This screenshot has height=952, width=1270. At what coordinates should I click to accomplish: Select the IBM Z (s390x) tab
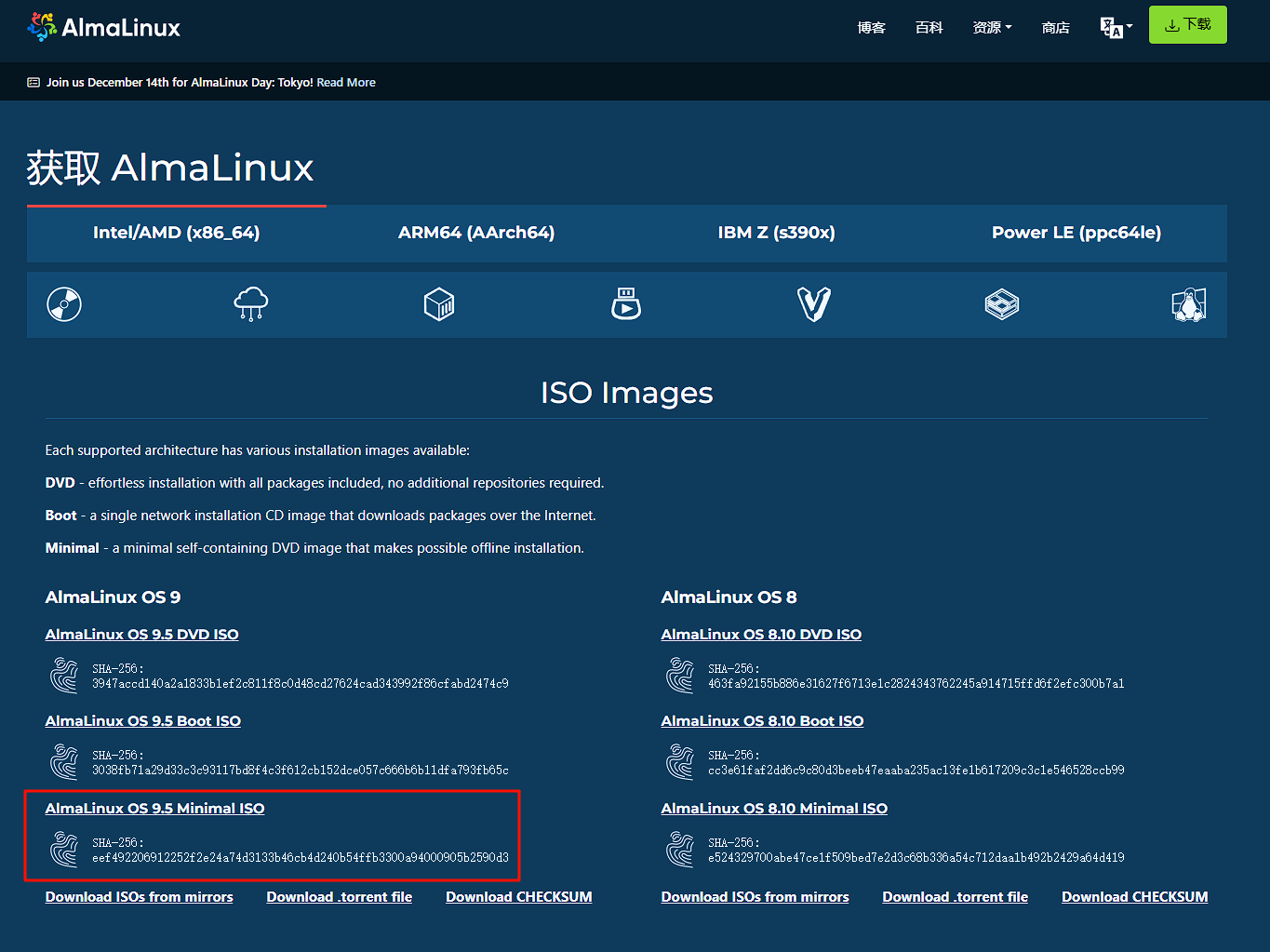[776, 233]
